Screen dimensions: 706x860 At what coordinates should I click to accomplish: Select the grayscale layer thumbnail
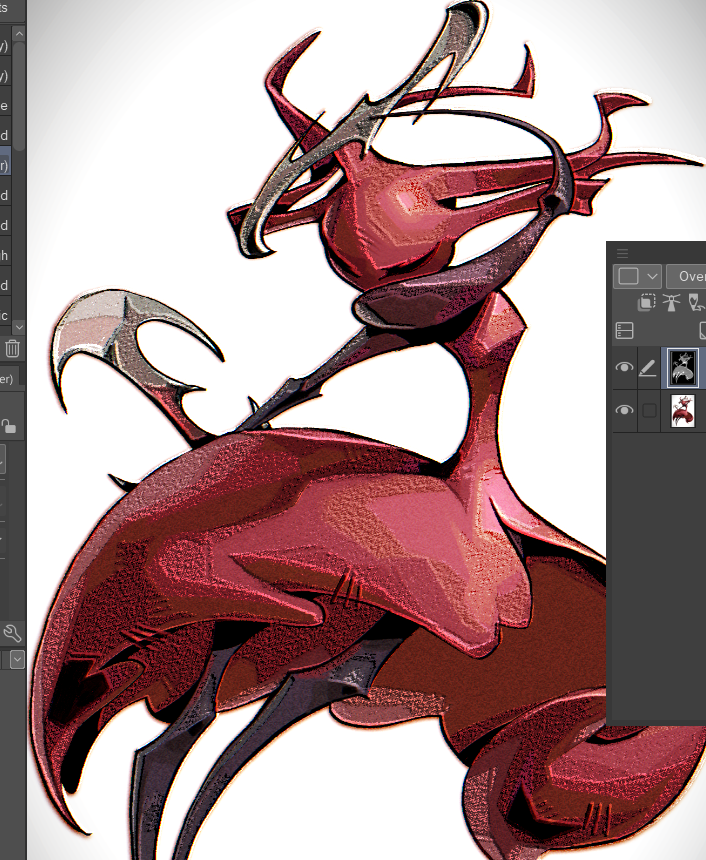pos(683,367)
